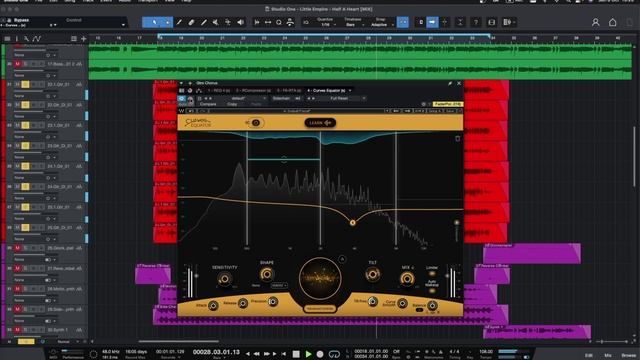Click Rewind in the transport
This screenshot has height=360, width=640.
(x=257, y=354)
